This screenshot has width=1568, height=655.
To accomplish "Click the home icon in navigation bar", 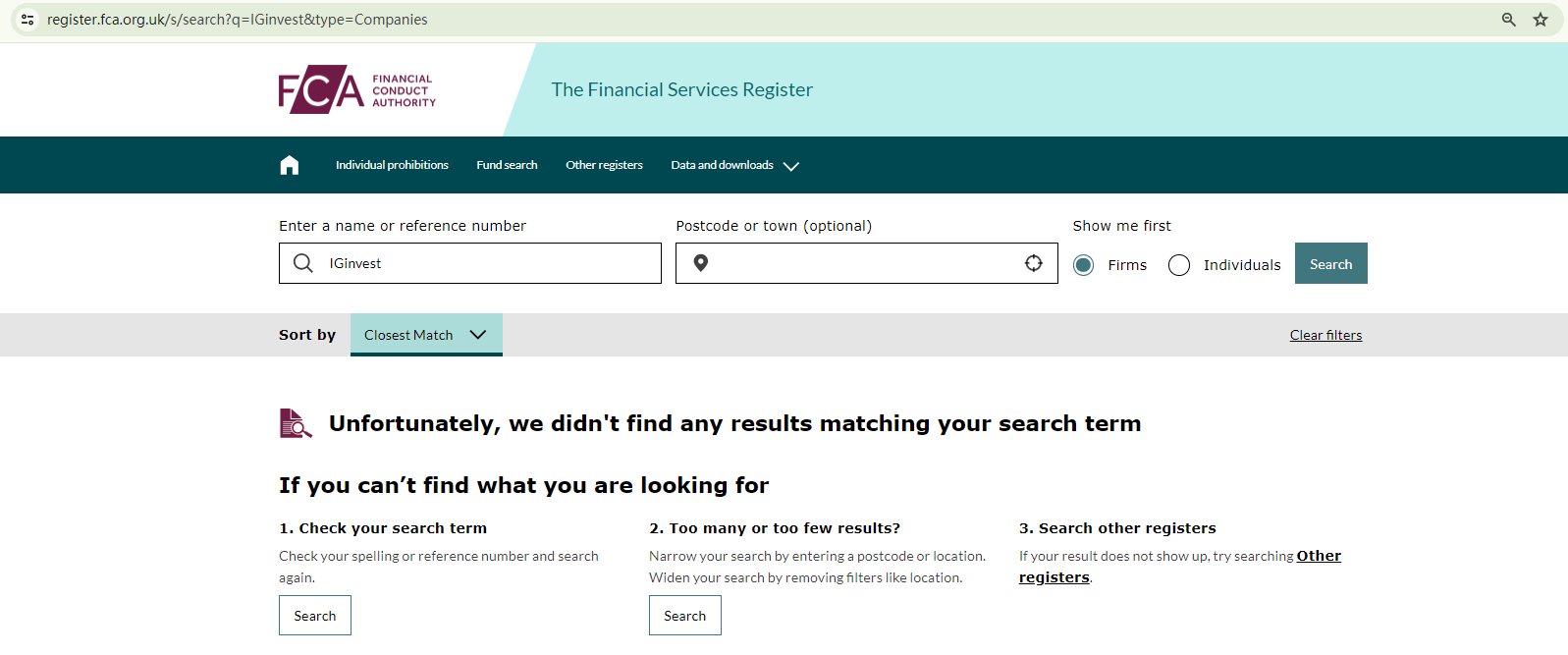I will click(289, 165).
